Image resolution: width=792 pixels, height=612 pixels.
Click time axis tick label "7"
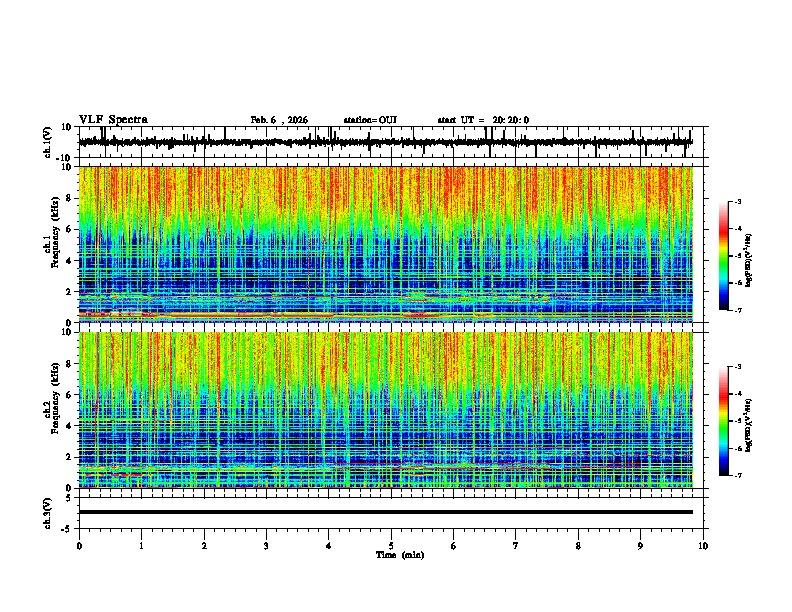click(516, 546)
